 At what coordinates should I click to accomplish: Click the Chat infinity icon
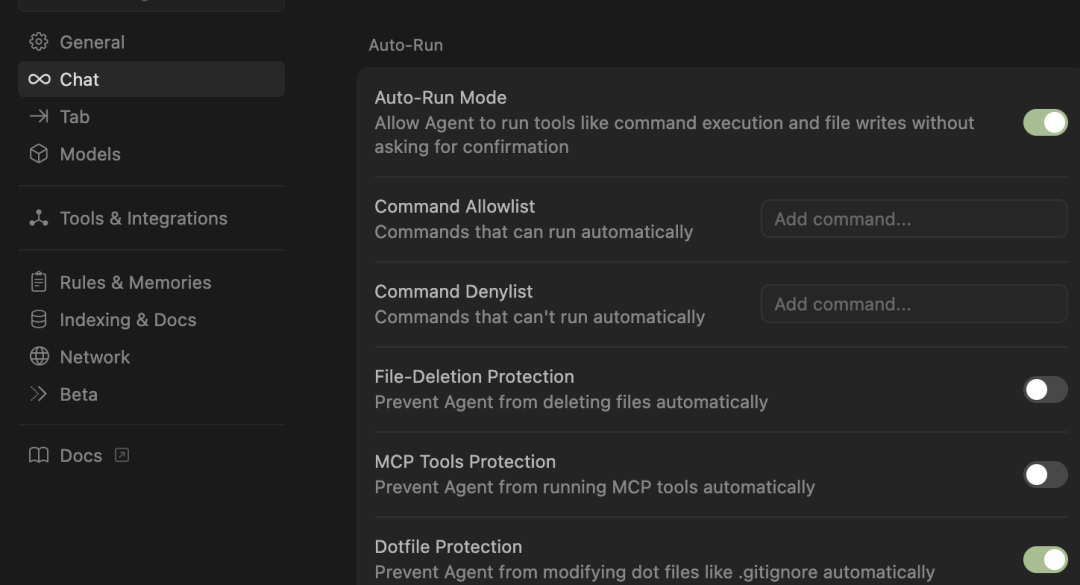coord(39,79)
